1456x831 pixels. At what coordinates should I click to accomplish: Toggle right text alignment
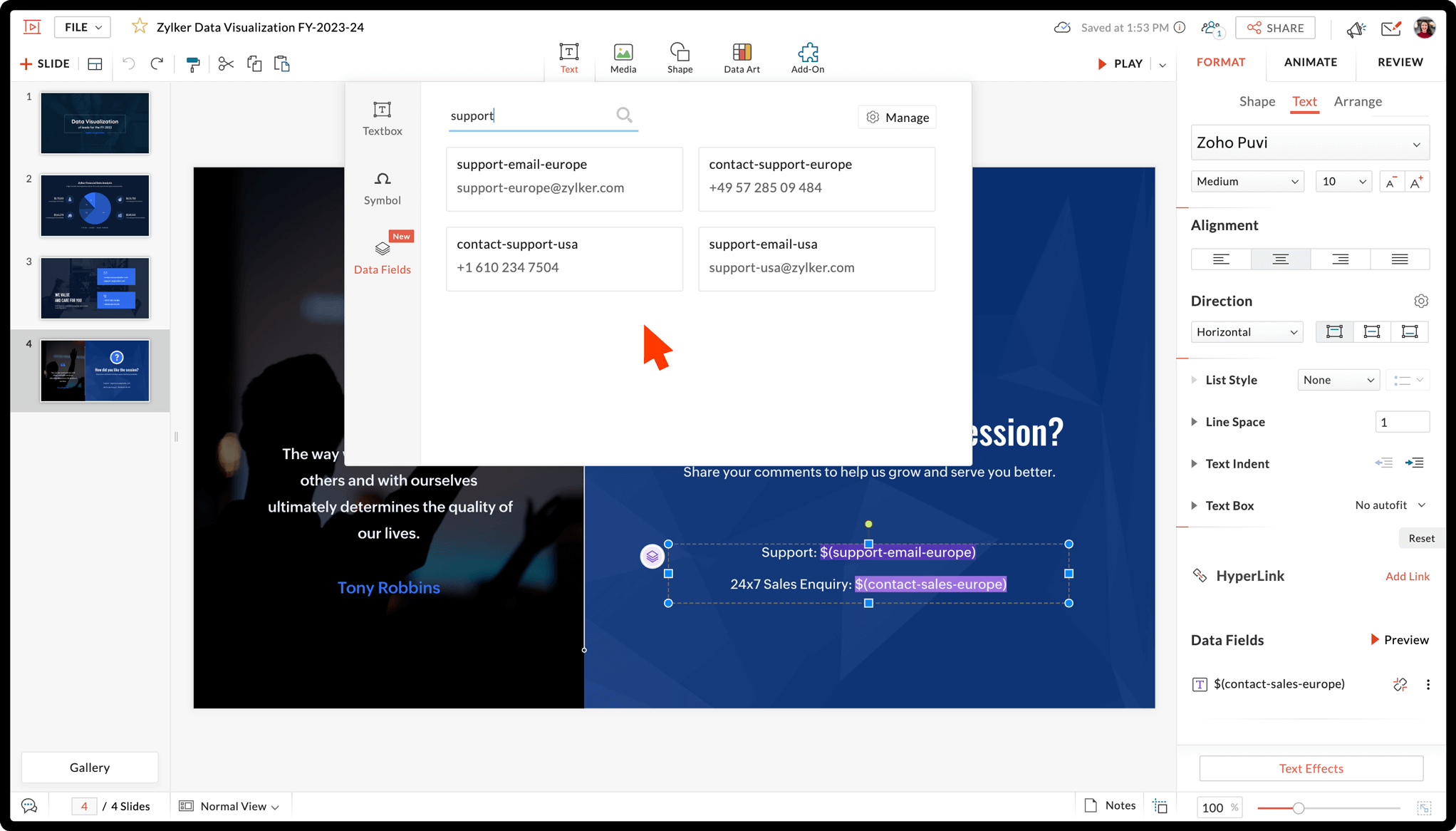tap(1340, 259)
